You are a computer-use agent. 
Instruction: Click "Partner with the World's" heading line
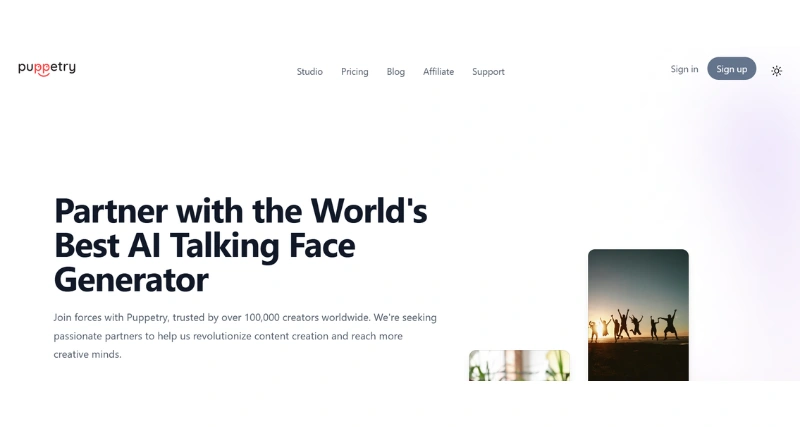coord(240,211)
